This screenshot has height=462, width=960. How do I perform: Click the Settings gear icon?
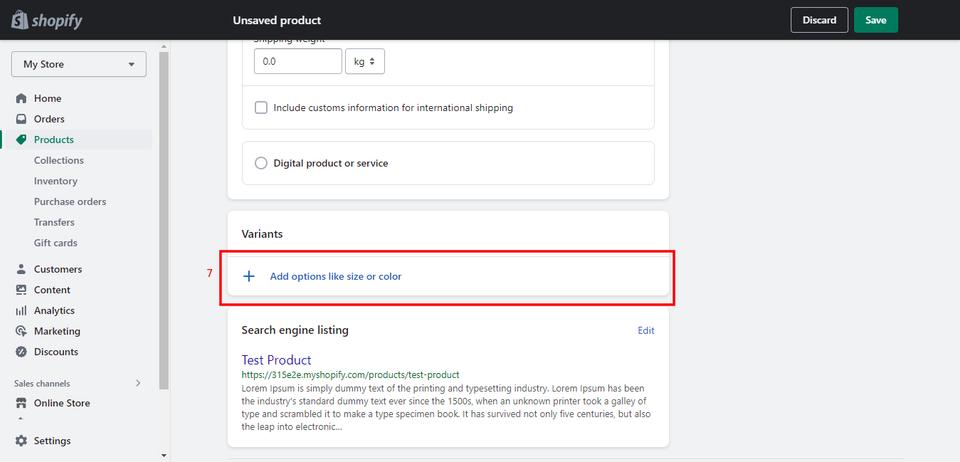click(21, 441)
